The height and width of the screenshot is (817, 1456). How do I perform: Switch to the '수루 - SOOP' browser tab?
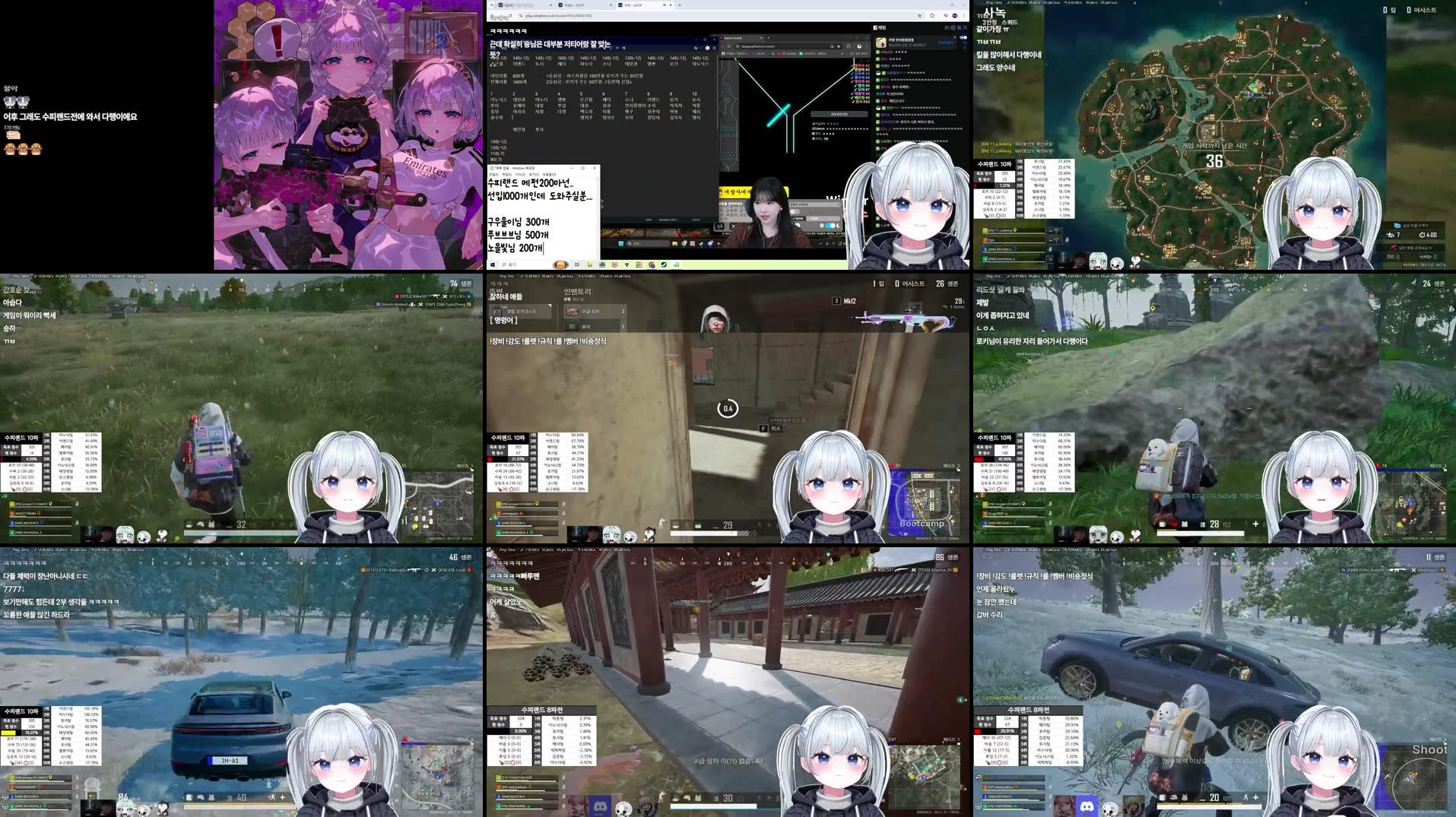tap(633, 5)
